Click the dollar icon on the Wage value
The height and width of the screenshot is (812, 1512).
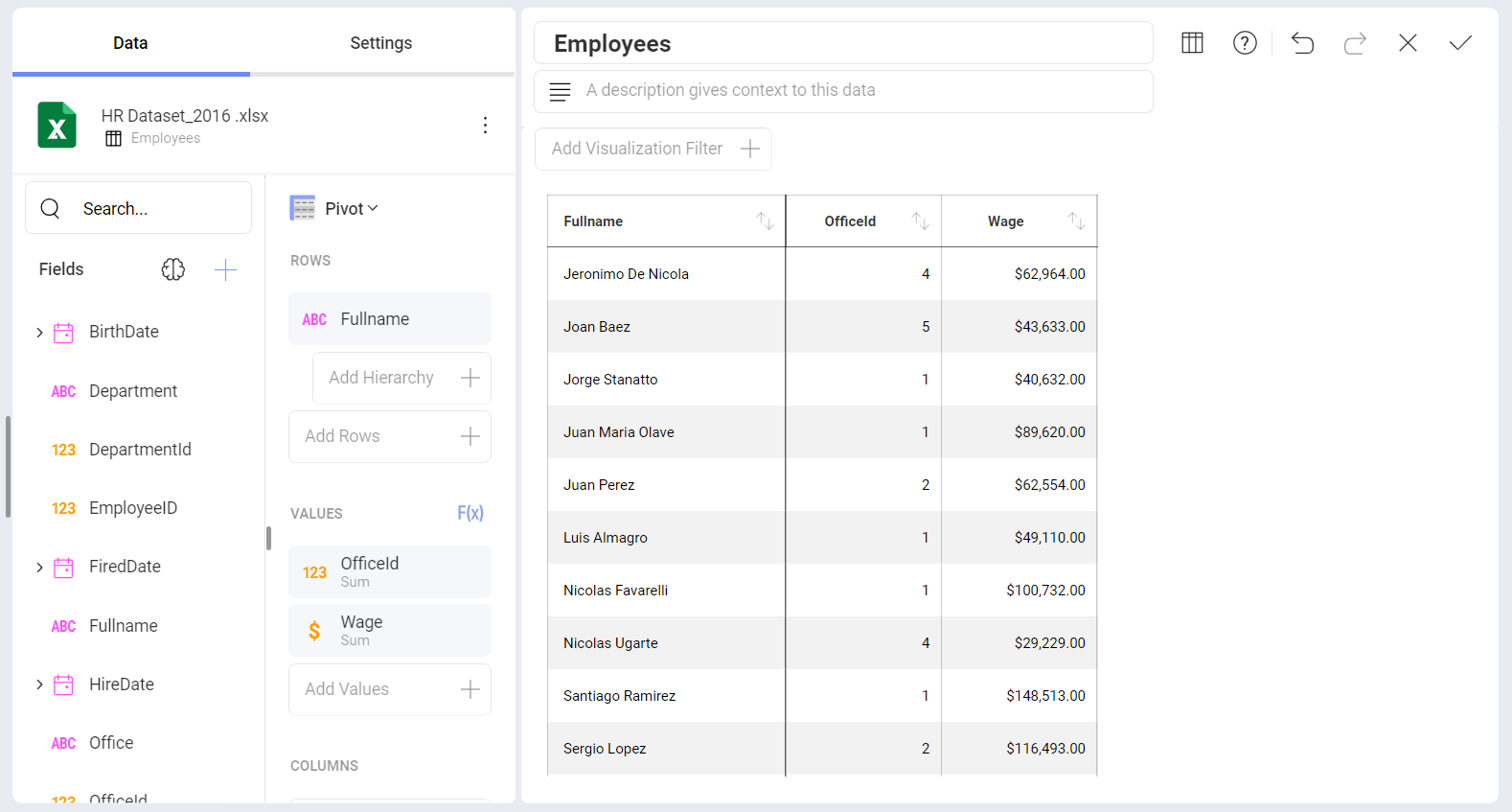(314, 631)
